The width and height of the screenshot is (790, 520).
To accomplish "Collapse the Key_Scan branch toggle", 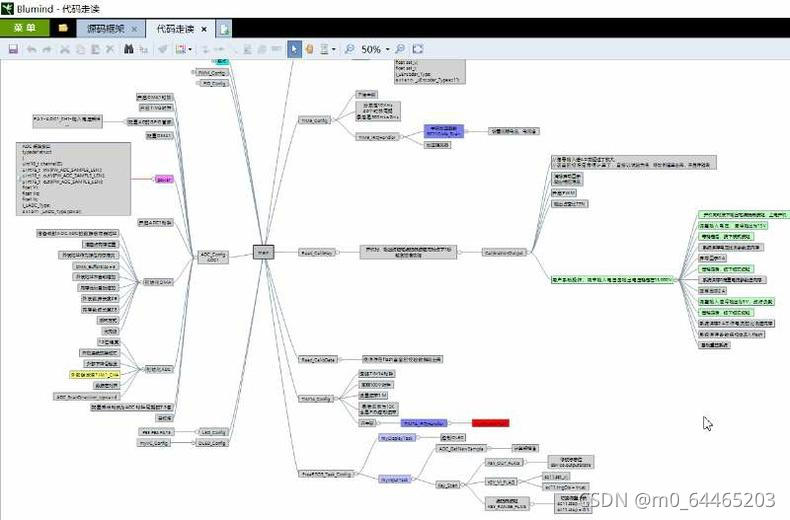I will pos(463,485).
